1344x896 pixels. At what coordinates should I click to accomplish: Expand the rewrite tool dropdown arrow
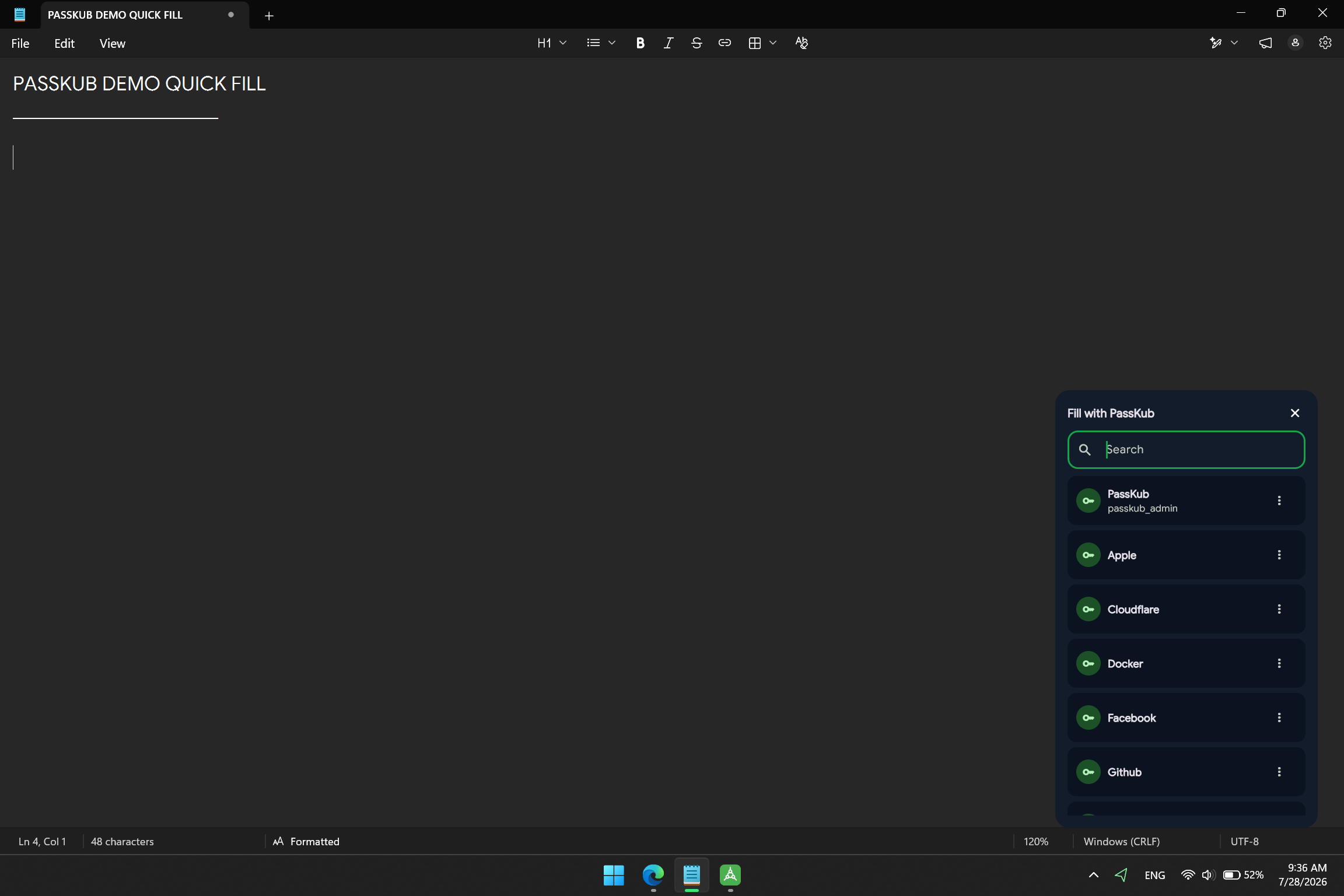(1234, 43)
